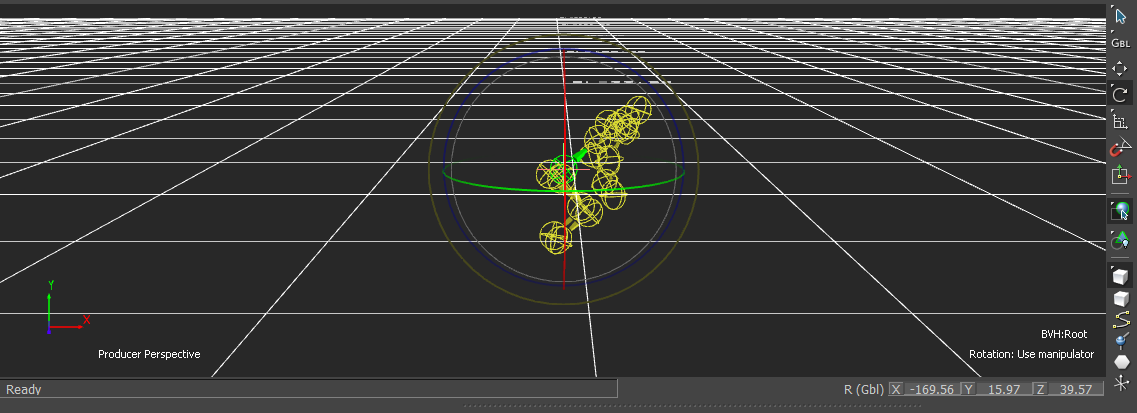
Task: Toggle the Z rotation axis button
Action: coord(1040,389)
